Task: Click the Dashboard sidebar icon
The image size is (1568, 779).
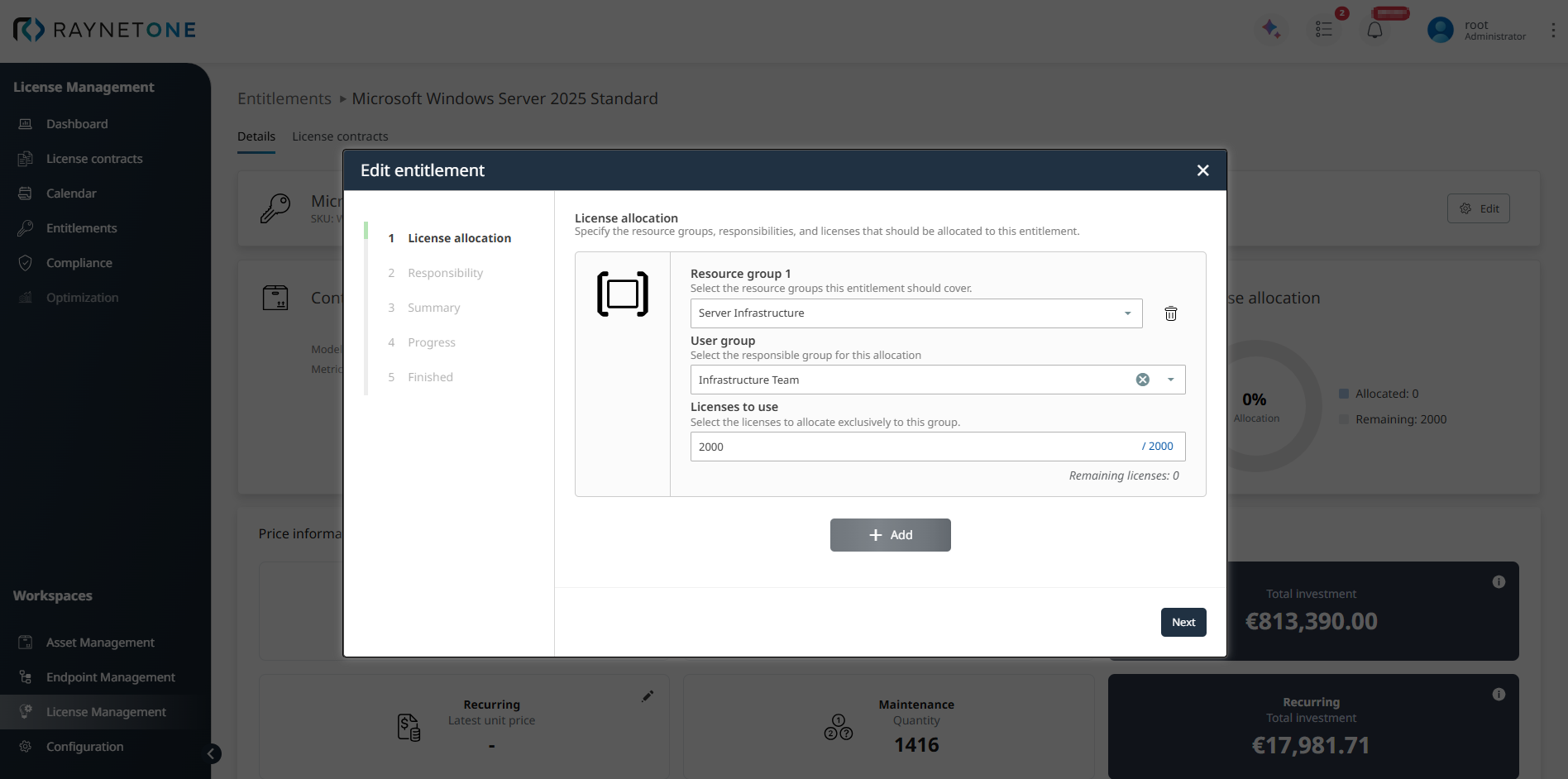Action: coord(26,124)
